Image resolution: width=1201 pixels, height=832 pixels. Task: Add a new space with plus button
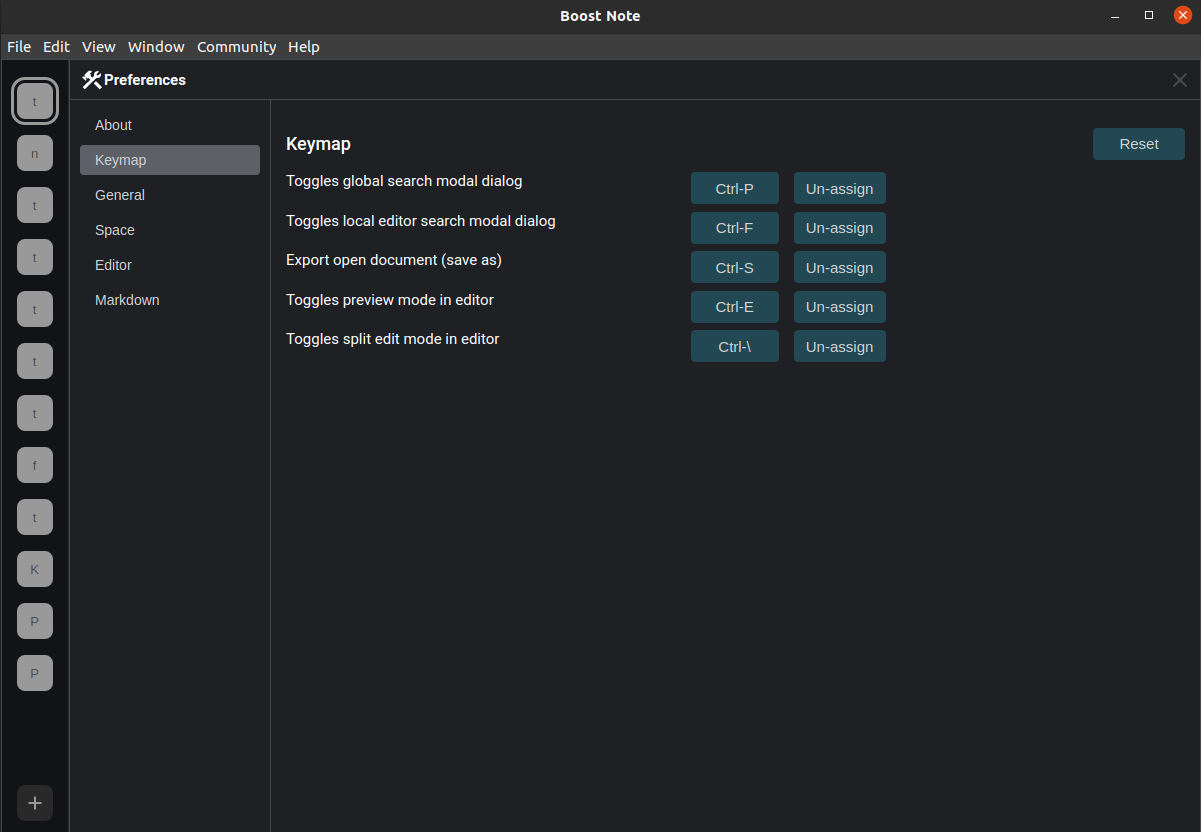(x=35, y=803)
